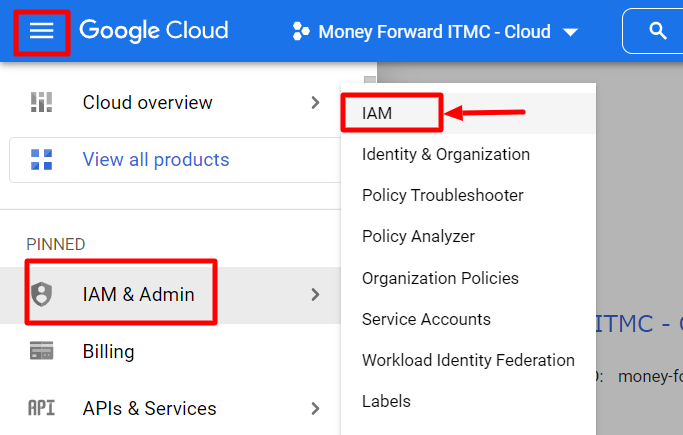Click the project hexagon icon
683x435 pixels.
(301, 31)
